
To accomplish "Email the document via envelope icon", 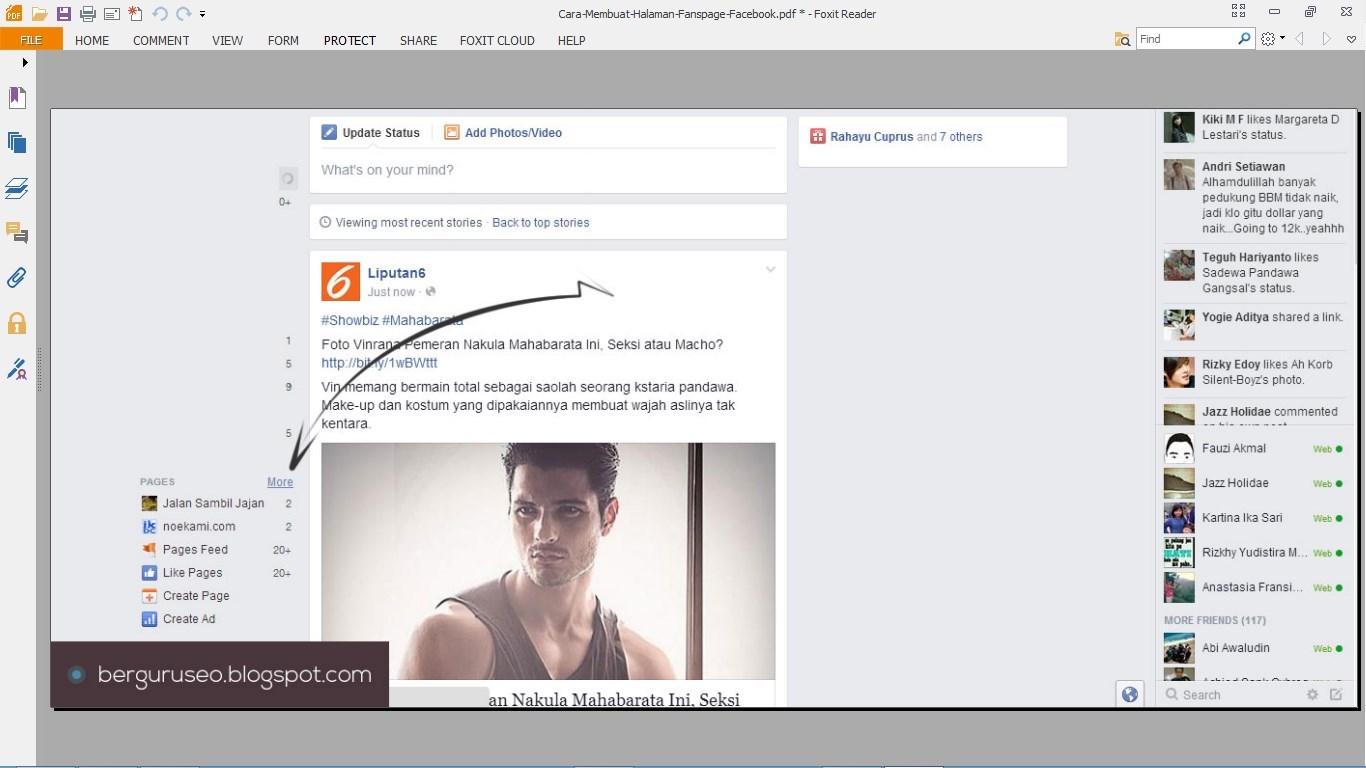I will click(x=111, y=14).
